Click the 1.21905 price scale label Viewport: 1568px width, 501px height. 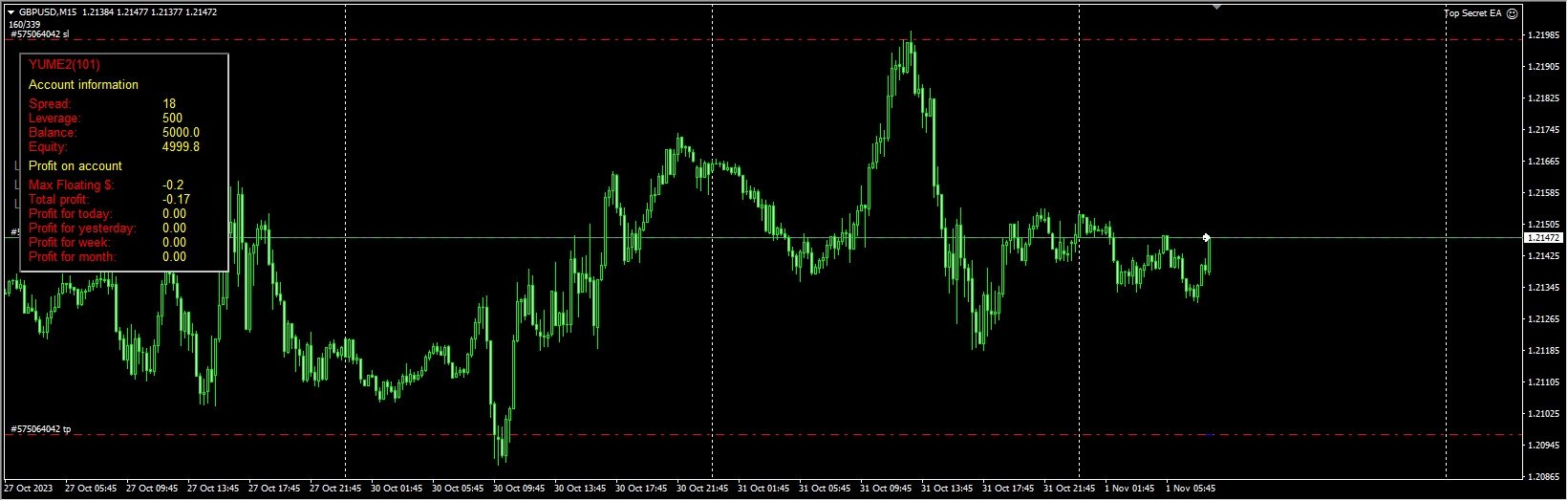[x=1544, y=67]
